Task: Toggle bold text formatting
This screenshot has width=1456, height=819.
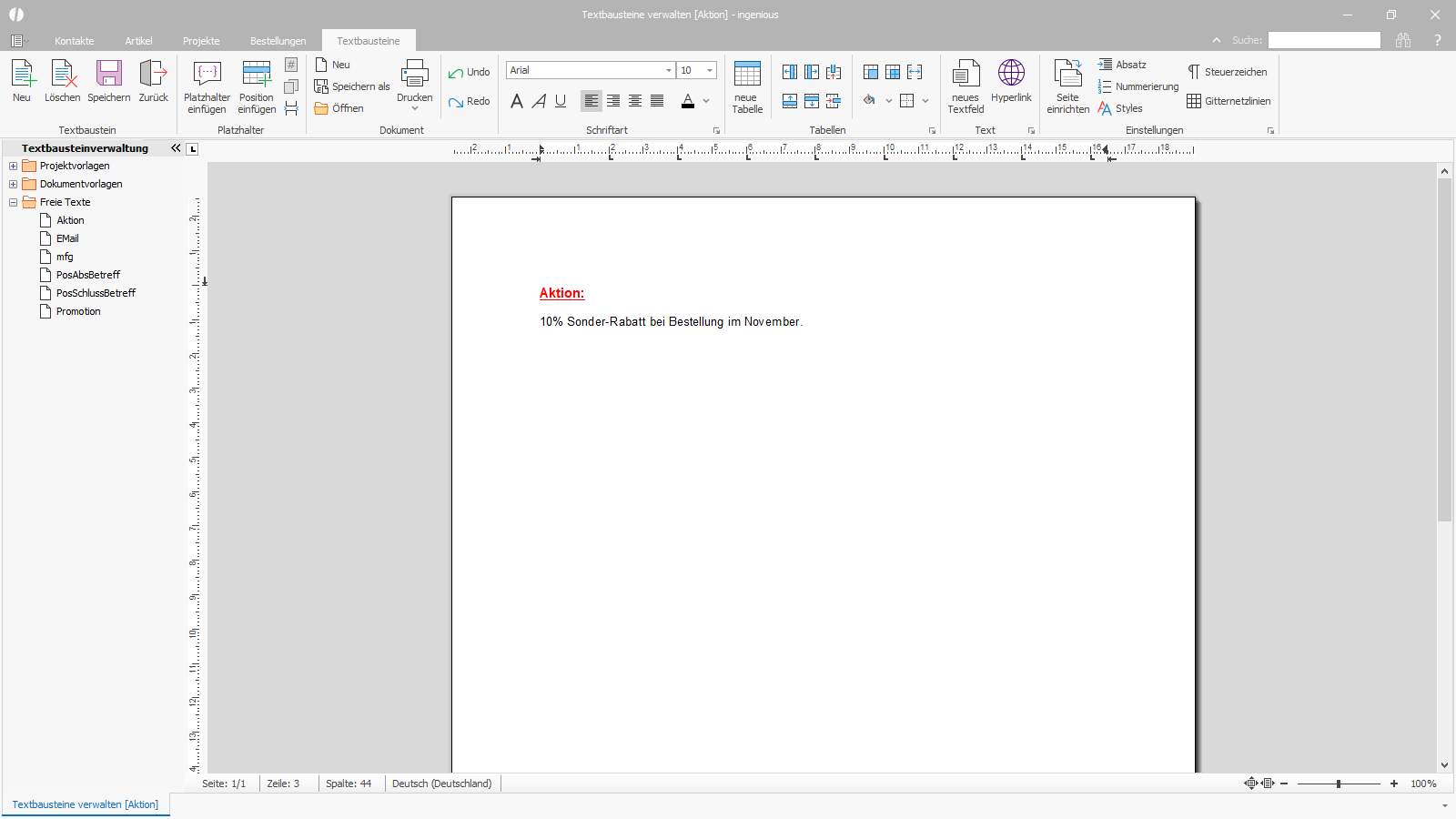Action: (x=517, y=101)
